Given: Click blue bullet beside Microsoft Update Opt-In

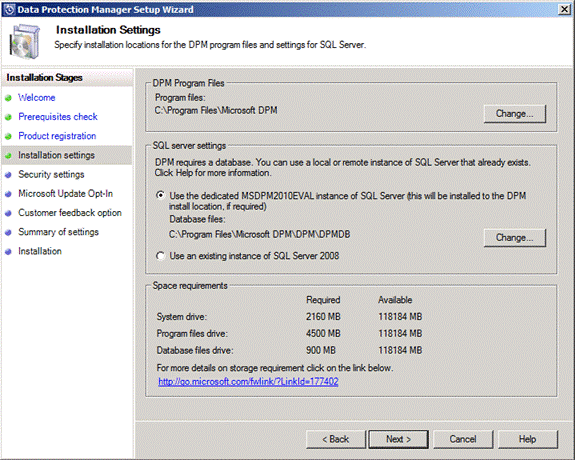Looking at the screenshot, I should [8, 194].
